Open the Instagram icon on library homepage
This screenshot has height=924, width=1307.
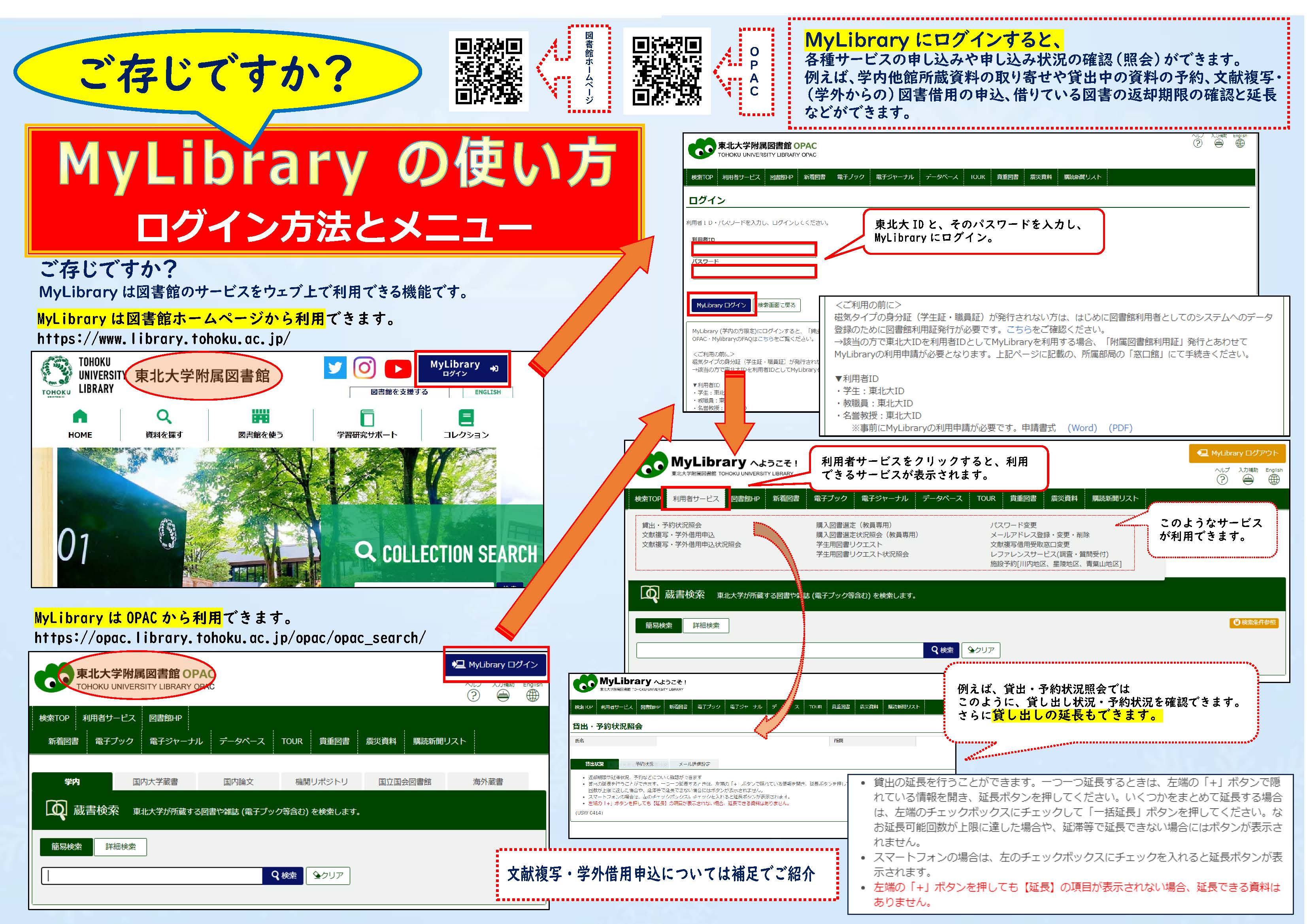coord(365,368)
